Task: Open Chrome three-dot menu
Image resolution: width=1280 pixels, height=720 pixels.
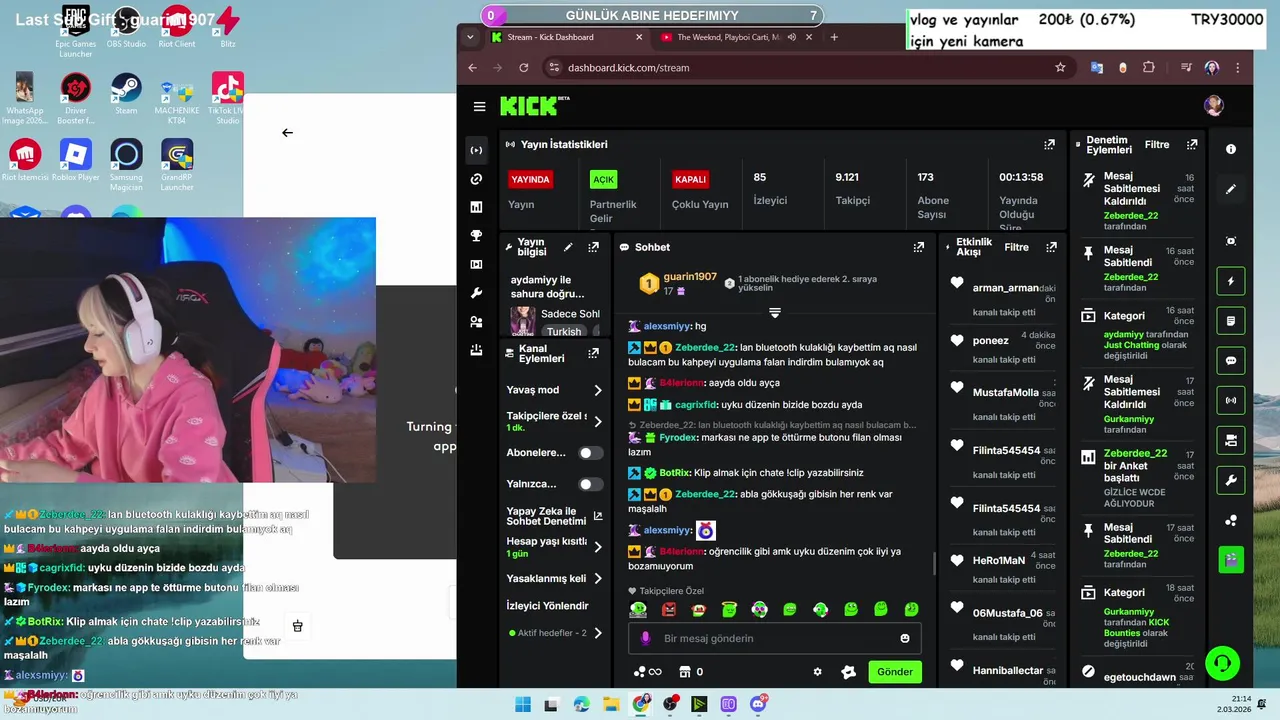Action: tap(1238, 67)
